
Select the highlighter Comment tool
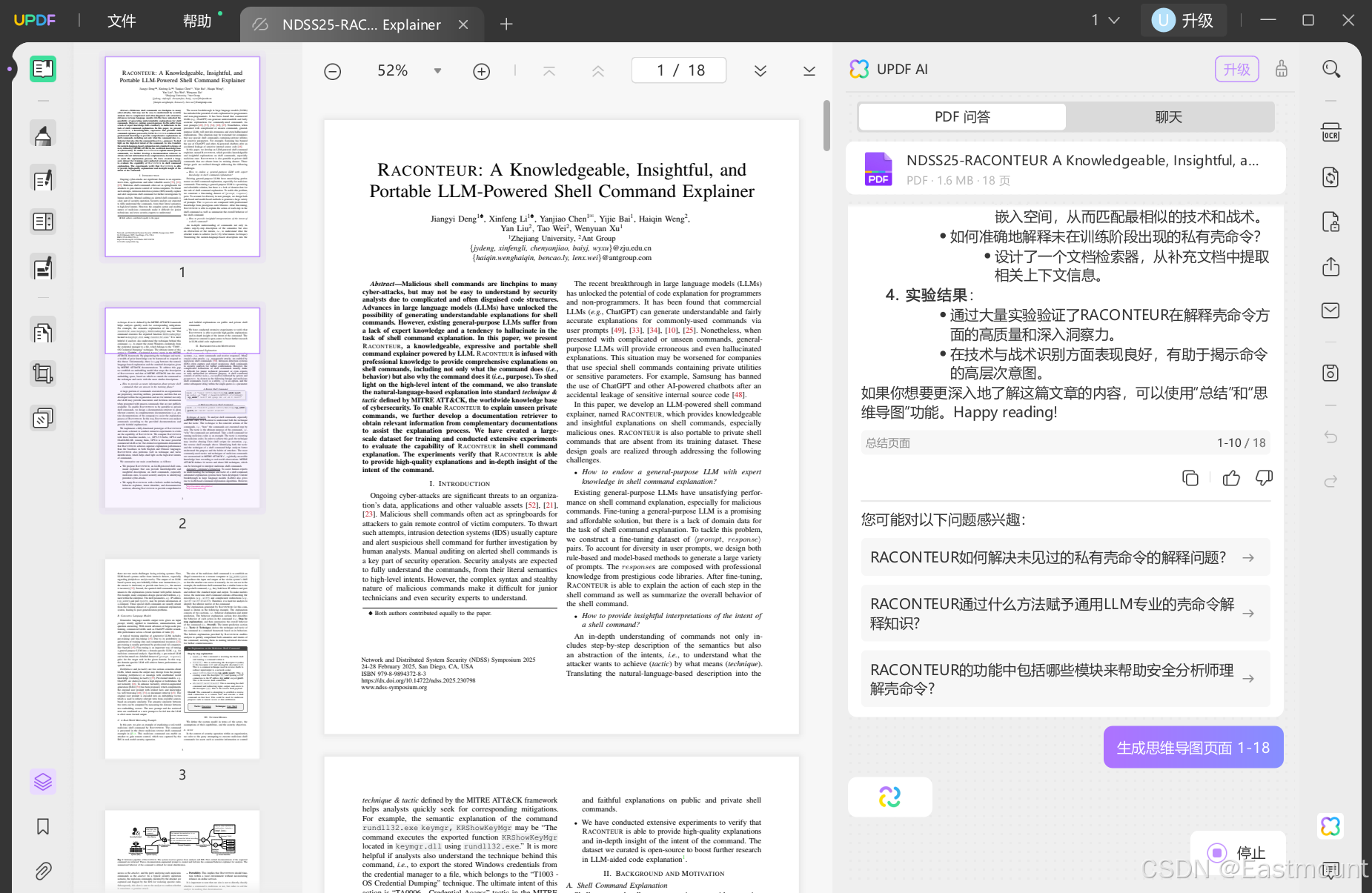point(43,134)
